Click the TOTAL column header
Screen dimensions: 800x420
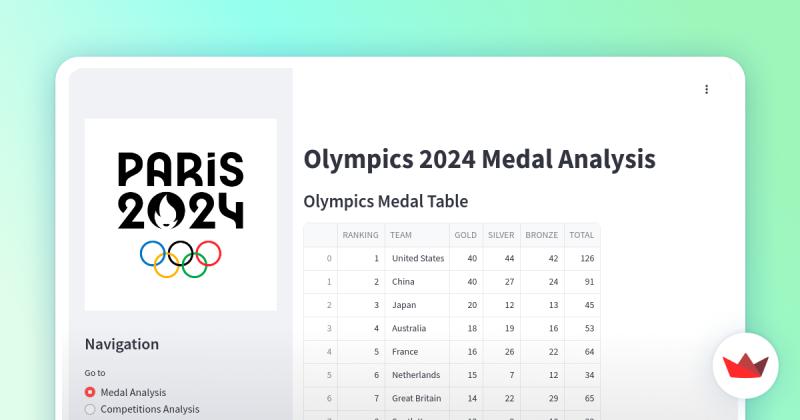582,235
